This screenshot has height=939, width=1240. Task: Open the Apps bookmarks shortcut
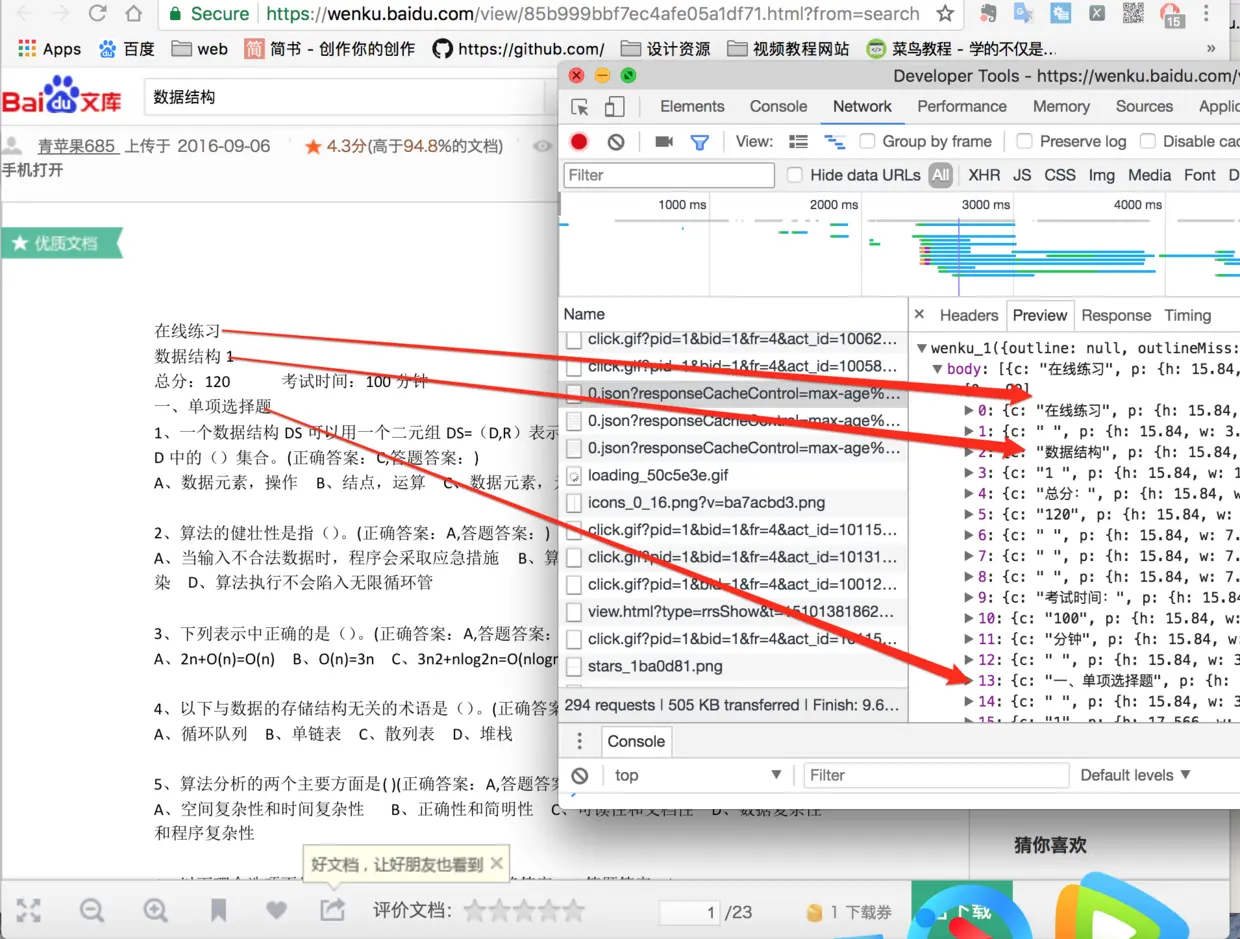[49, 48]
